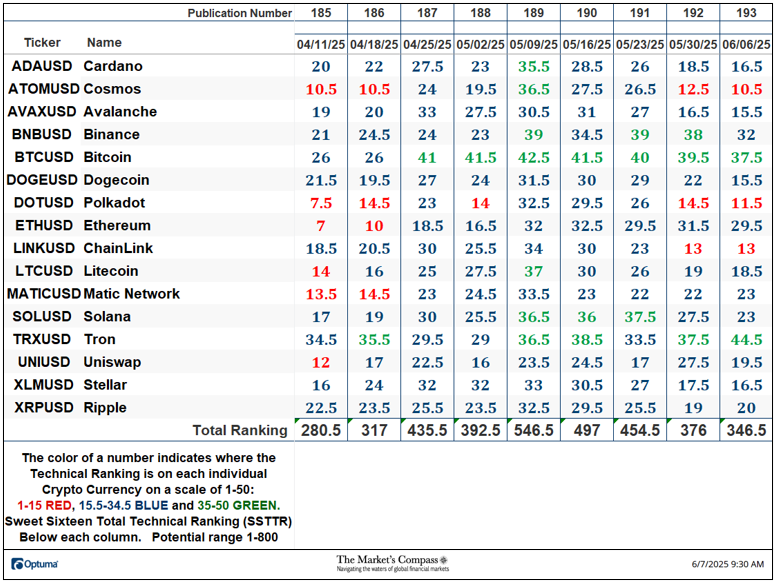774x581 pixels.
Task: Click The Market's Compass logo
Action: point(392,563)
